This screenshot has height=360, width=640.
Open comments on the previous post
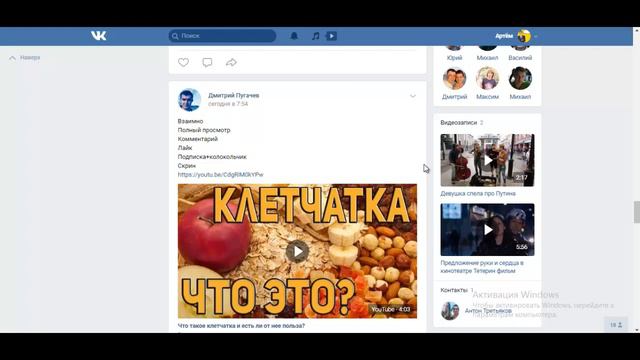[x=207, y=62]
